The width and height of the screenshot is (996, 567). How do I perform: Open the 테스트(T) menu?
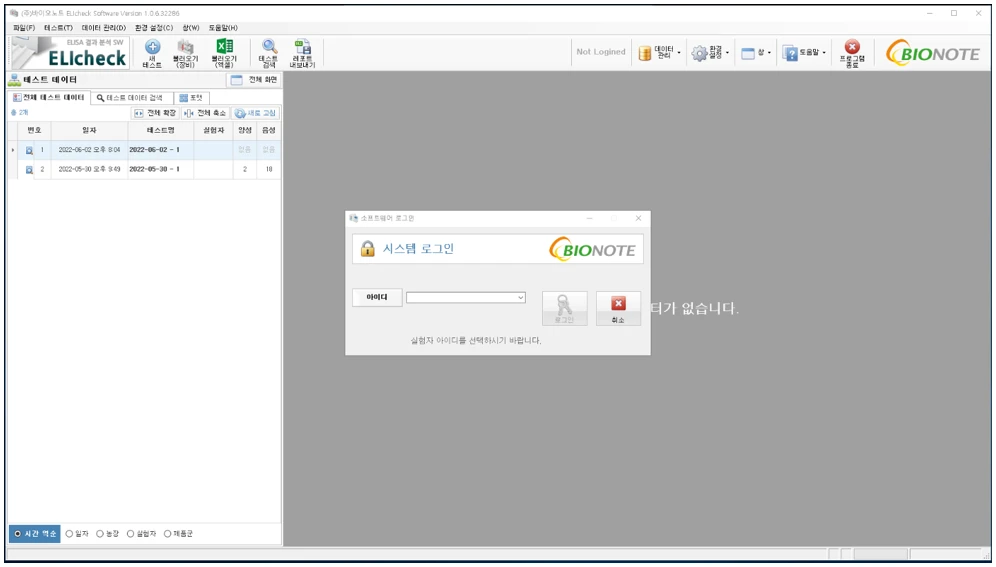click(x=58, y=28)
